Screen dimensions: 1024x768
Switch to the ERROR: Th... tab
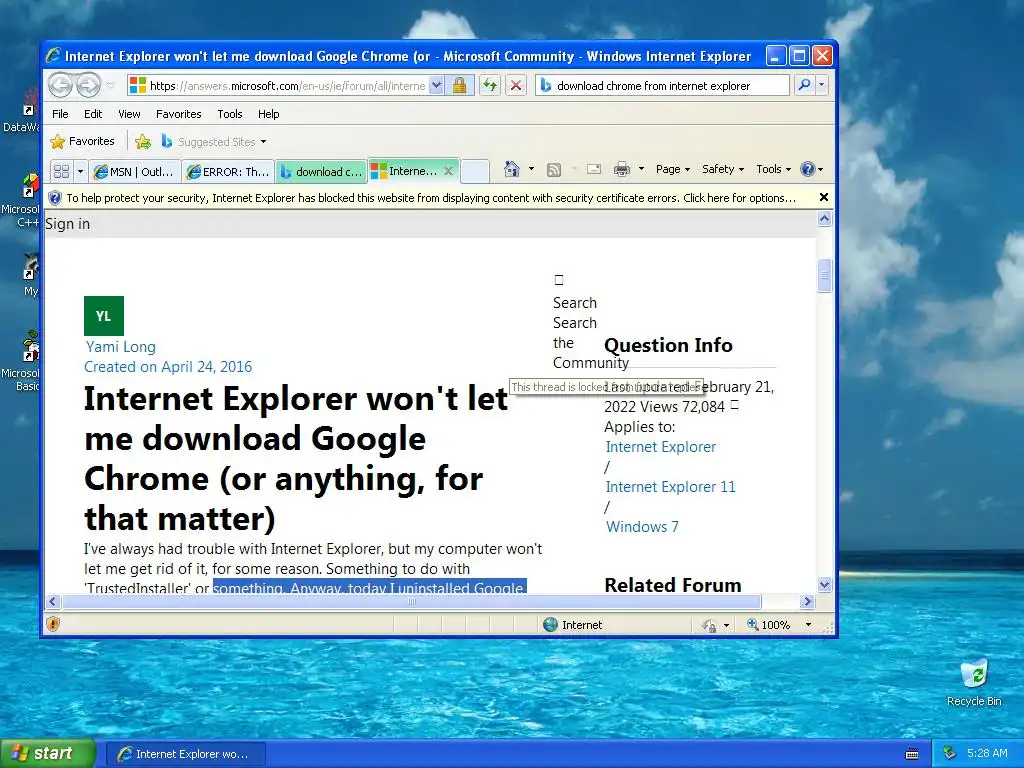228,172
